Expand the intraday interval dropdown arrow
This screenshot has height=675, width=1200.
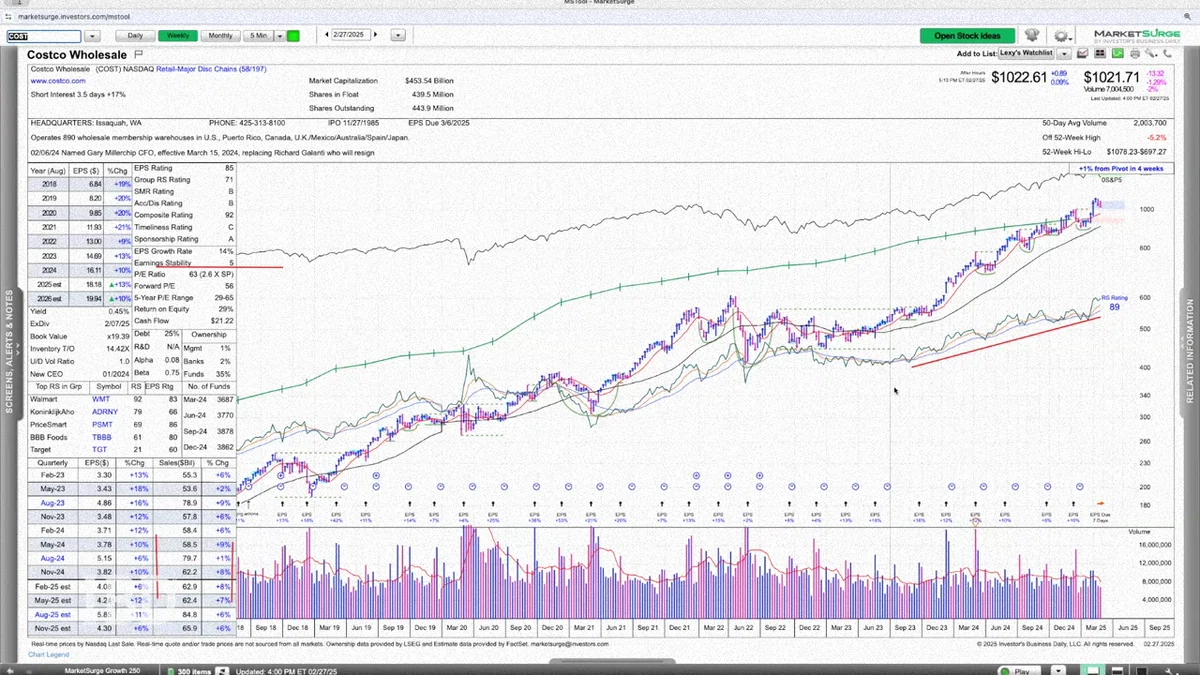click(280, 36)
